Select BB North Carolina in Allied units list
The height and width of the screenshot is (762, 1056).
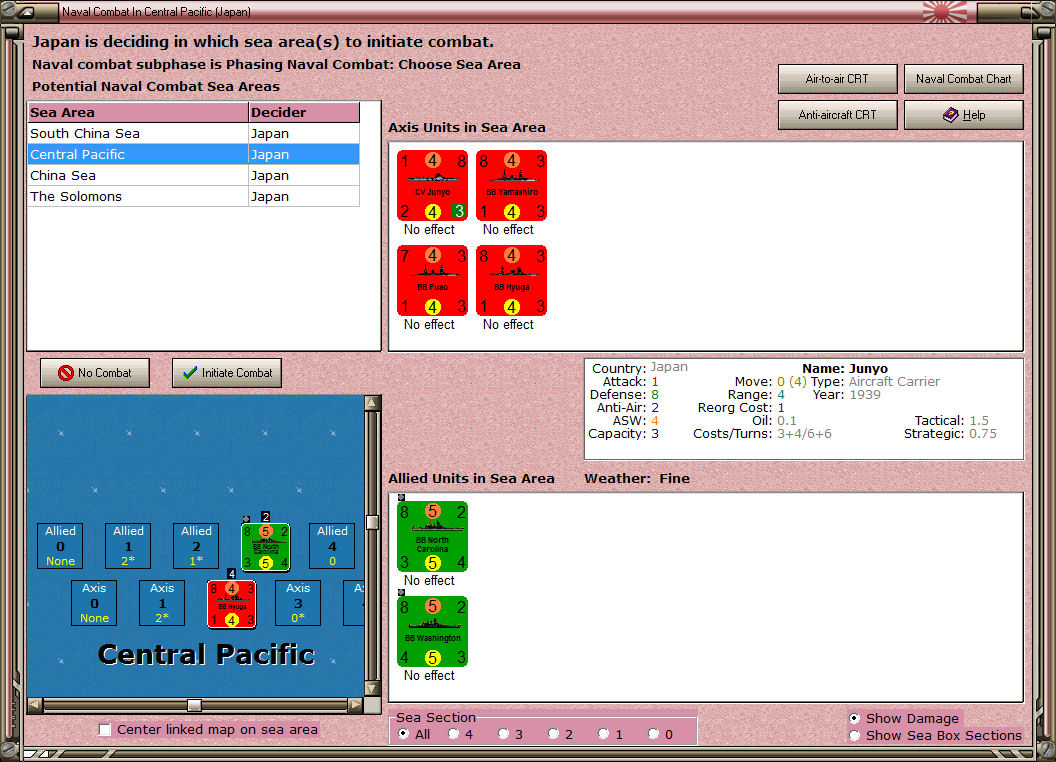coord(432,536)
